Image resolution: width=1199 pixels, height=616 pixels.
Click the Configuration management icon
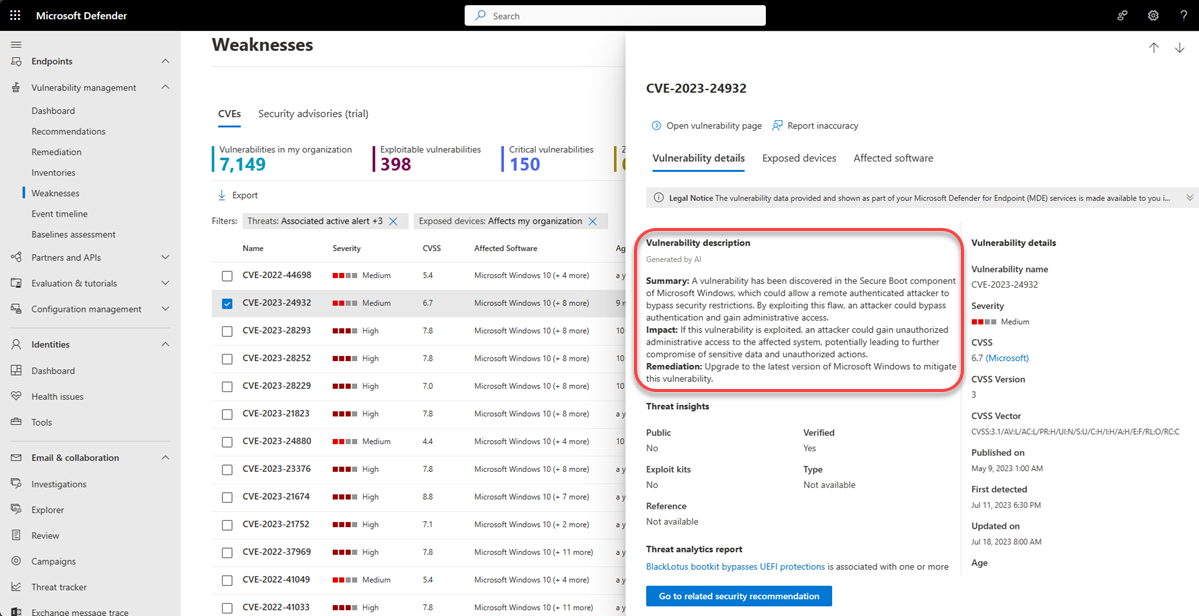pos(16,309)
